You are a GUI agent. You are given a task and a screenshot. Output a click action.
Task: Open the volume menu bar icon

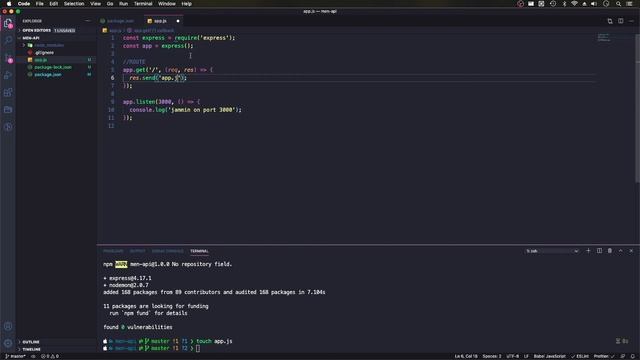click(594, 4)
